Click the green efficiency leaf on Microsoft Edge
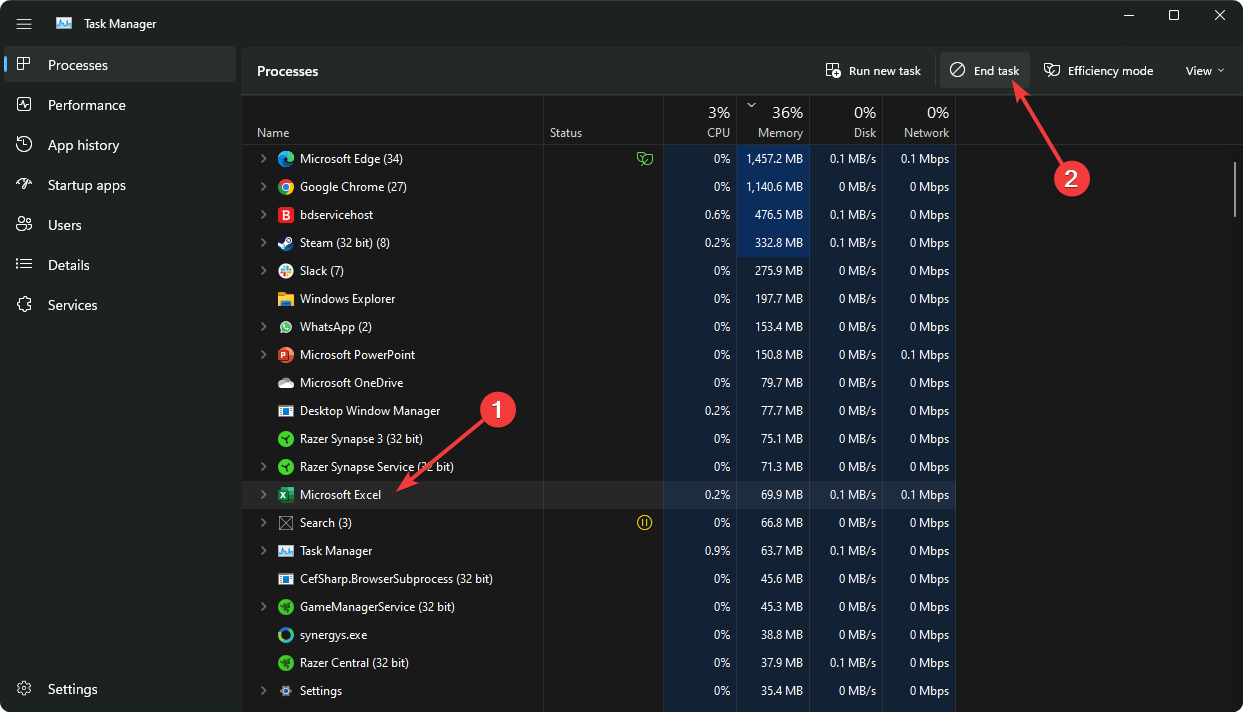 tap(645, 159)
